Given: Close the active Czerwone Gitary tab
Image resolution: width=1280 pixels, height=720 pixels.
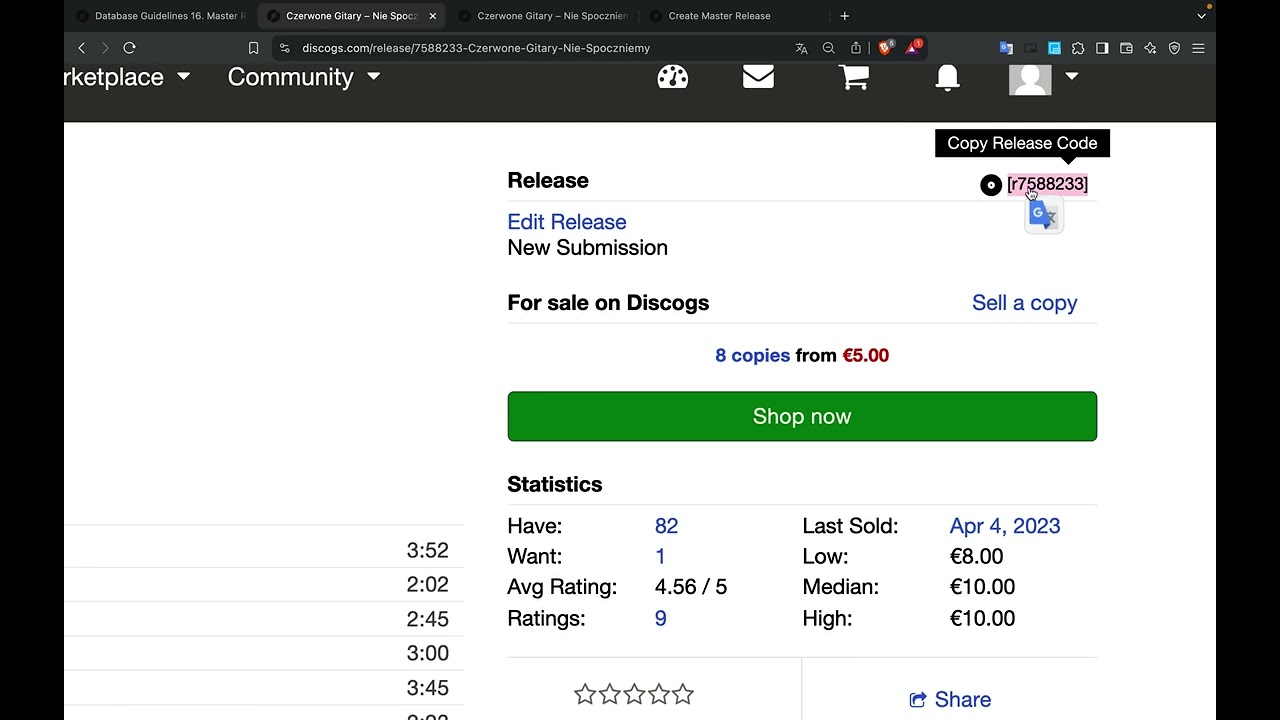Looking at the screenshot, I should pyautogui.click(x=433, y=16).
